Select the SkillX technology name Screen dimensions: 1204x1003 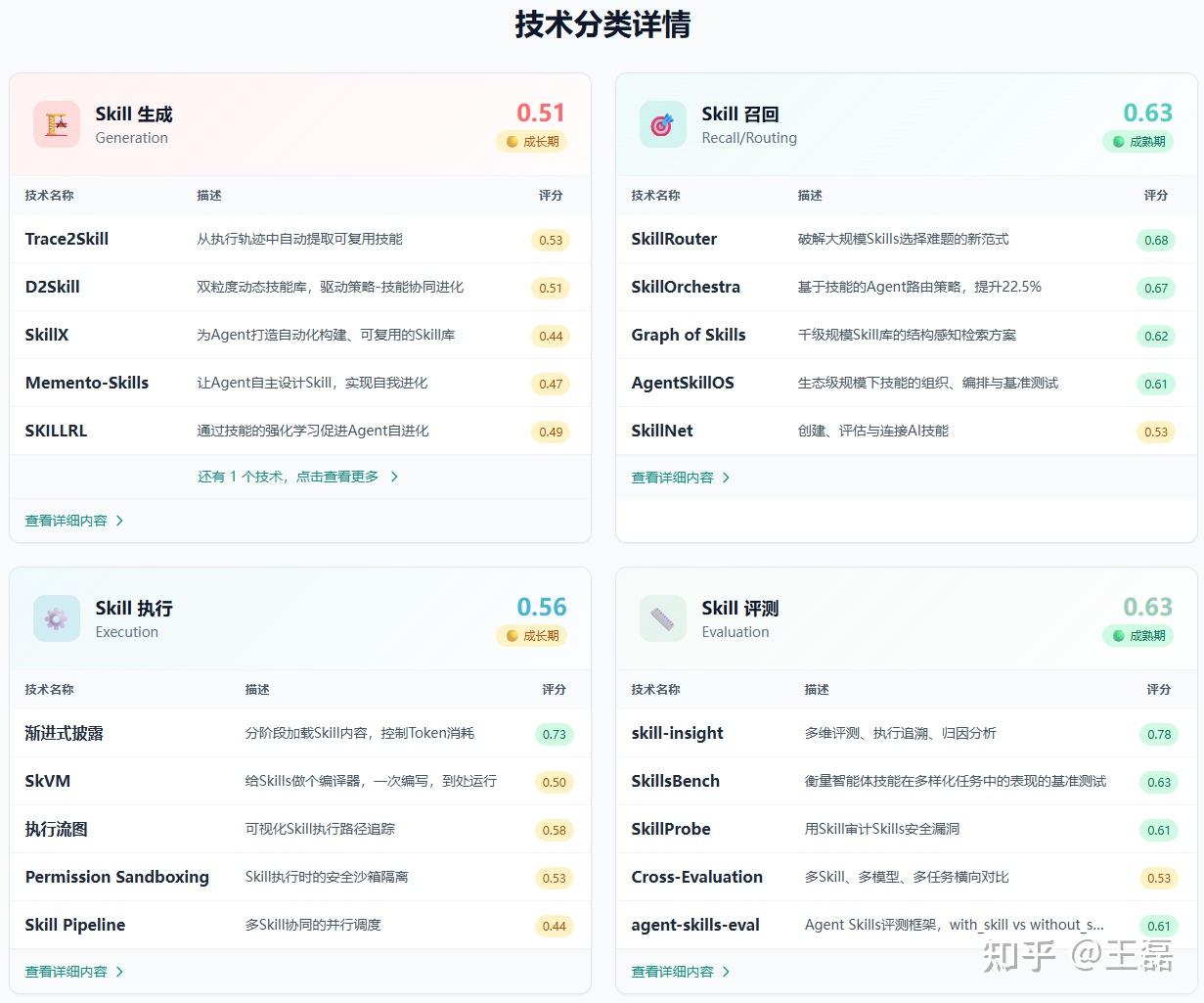(47, 336)
